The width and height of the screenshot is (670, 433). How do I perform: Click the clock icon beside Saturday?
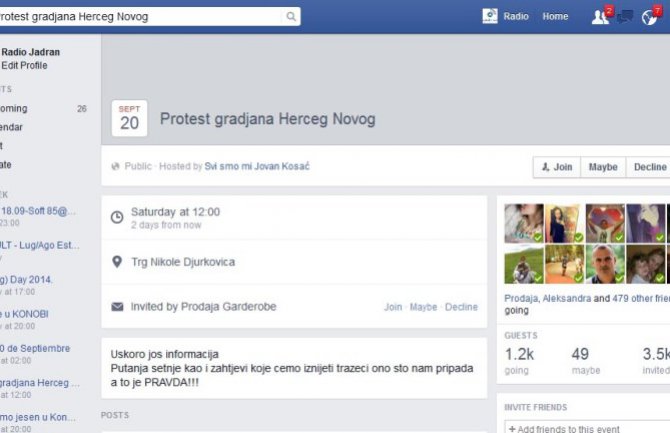point(117,216)
